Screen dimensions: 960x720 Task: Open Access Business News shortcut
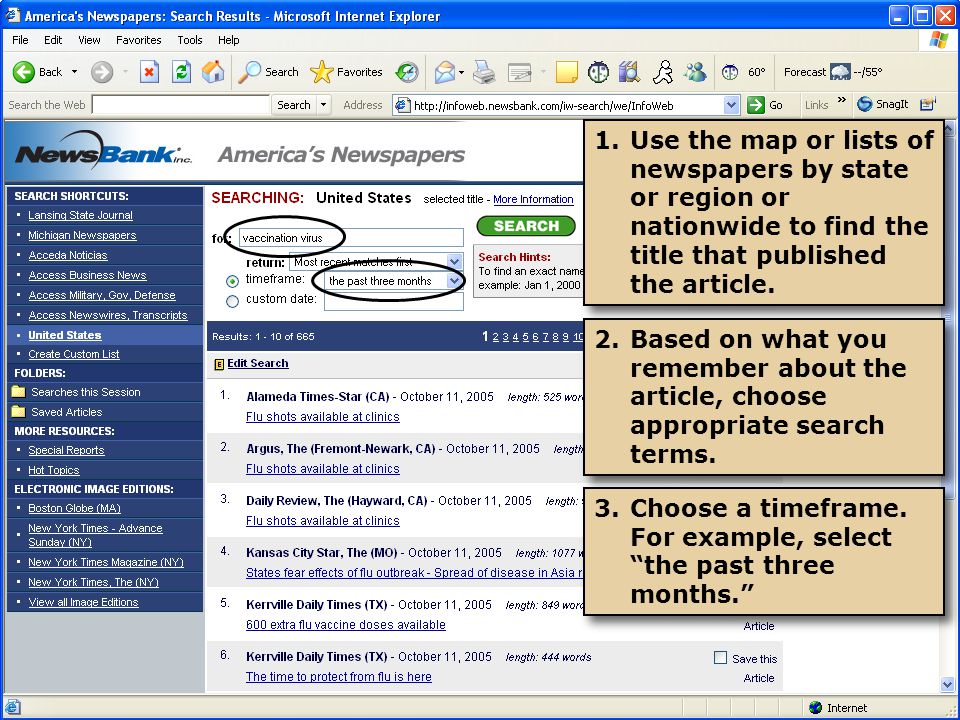coord(87,275)
